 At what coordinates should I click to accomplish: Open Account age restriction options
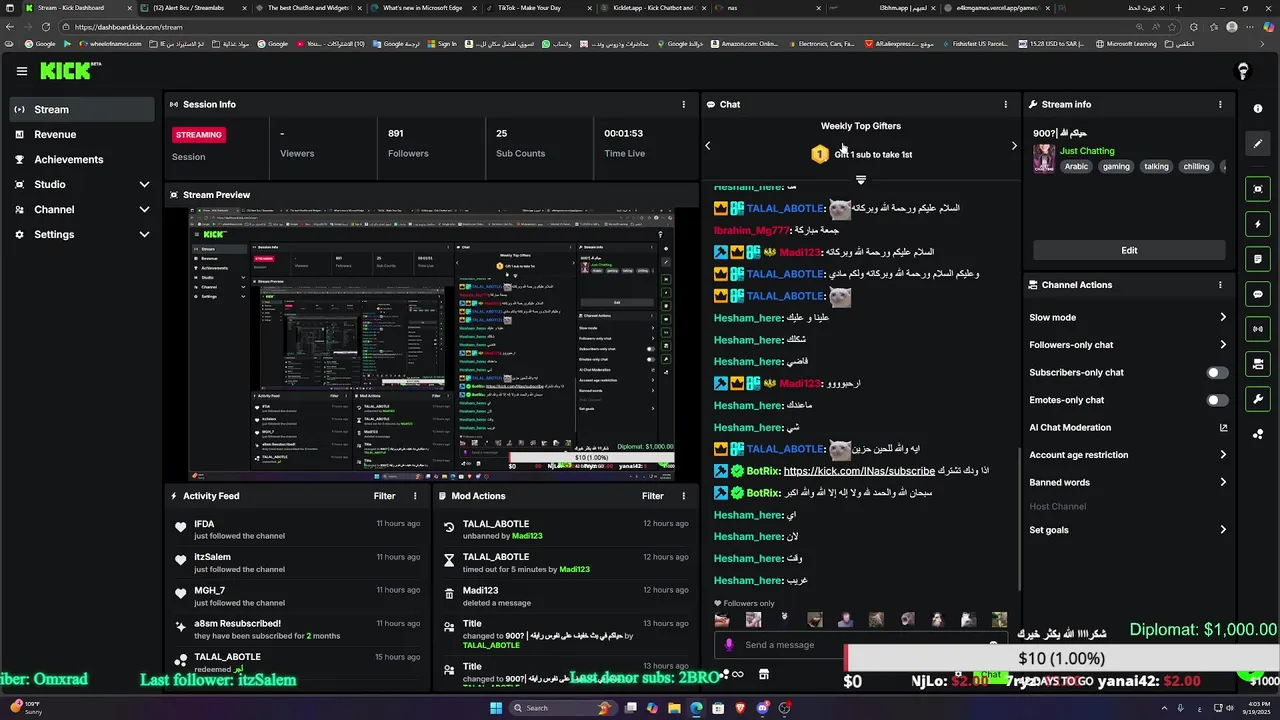tap(1128, 455)
